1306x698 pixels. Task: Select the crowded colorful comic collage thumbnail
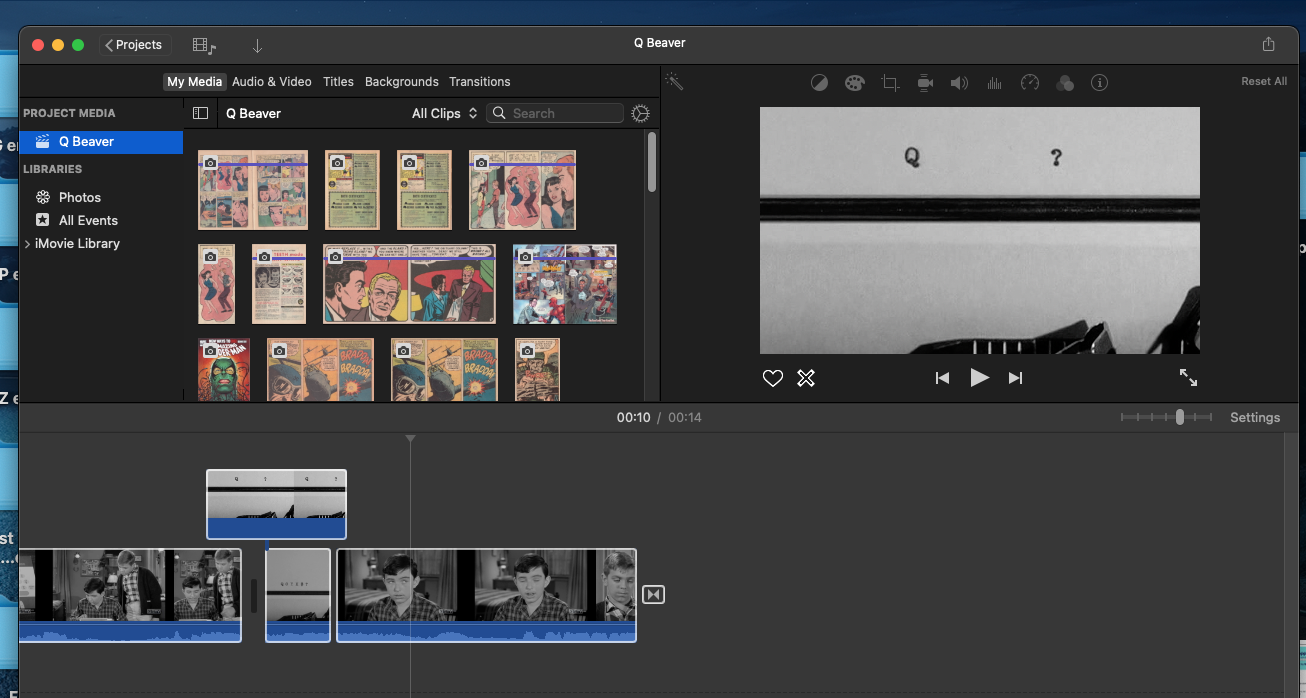(565, 284)
